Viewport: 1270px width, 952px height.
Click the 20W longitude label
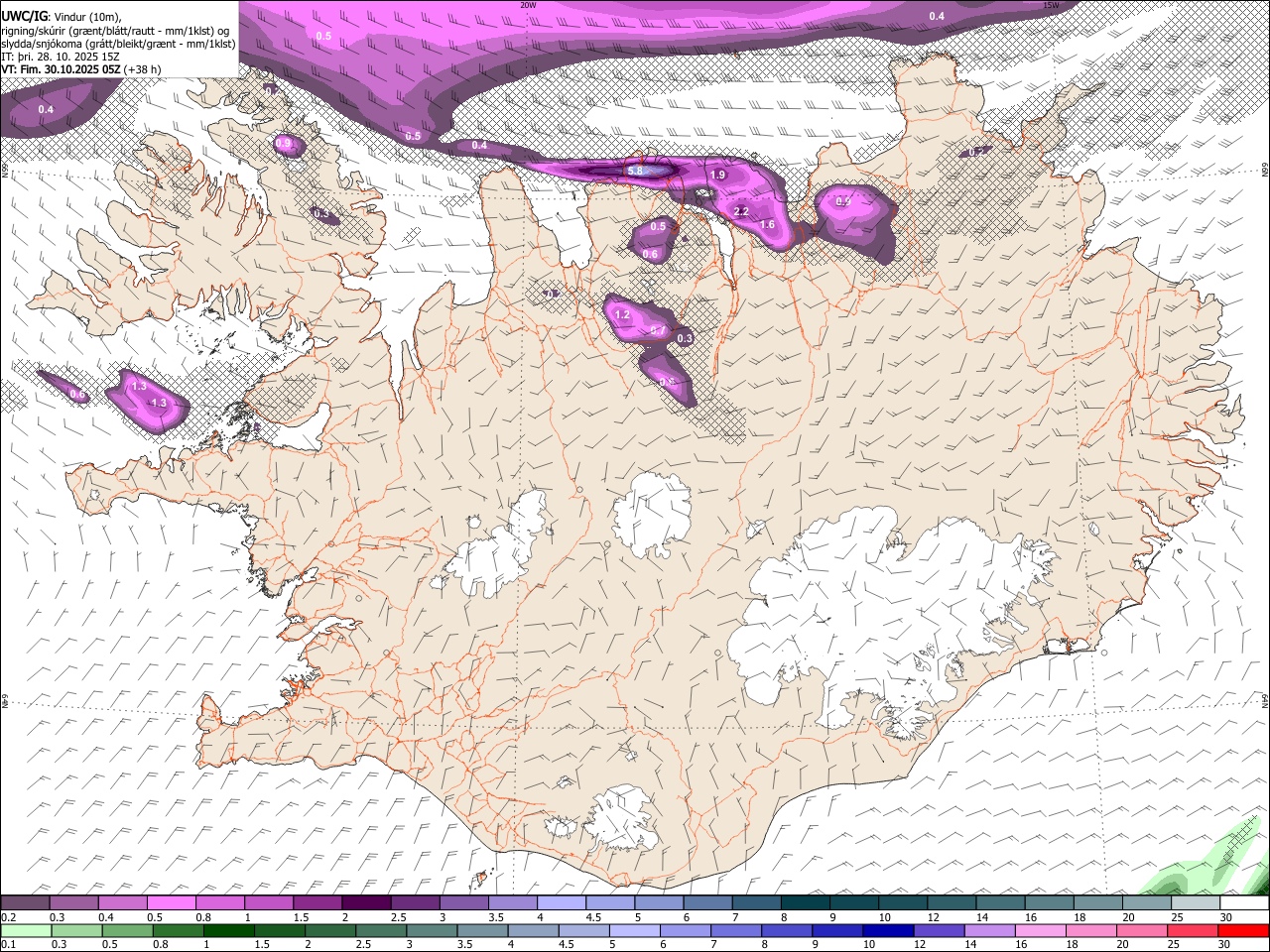(528, 5)
